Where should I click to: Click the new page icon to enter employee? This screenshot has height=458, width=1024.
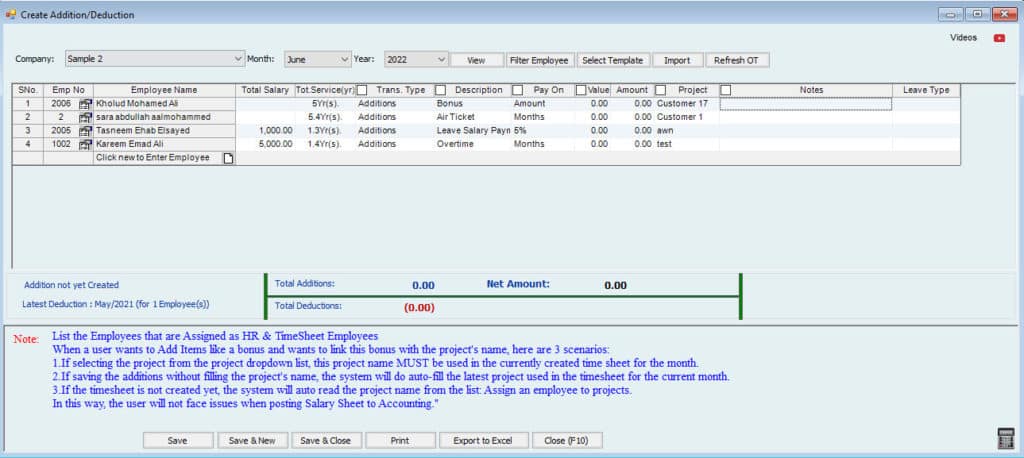pos(228,158)
